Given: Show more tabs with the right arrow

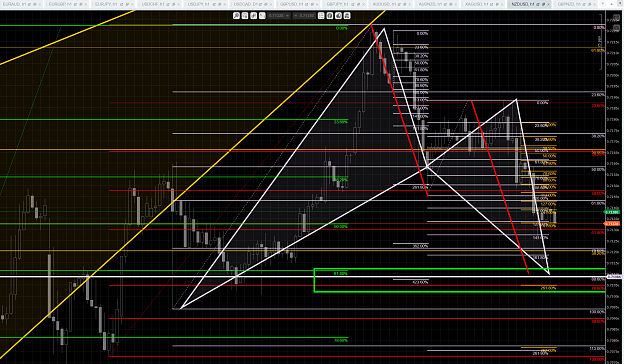Looking at the screenshot, I should coord(603,4).
